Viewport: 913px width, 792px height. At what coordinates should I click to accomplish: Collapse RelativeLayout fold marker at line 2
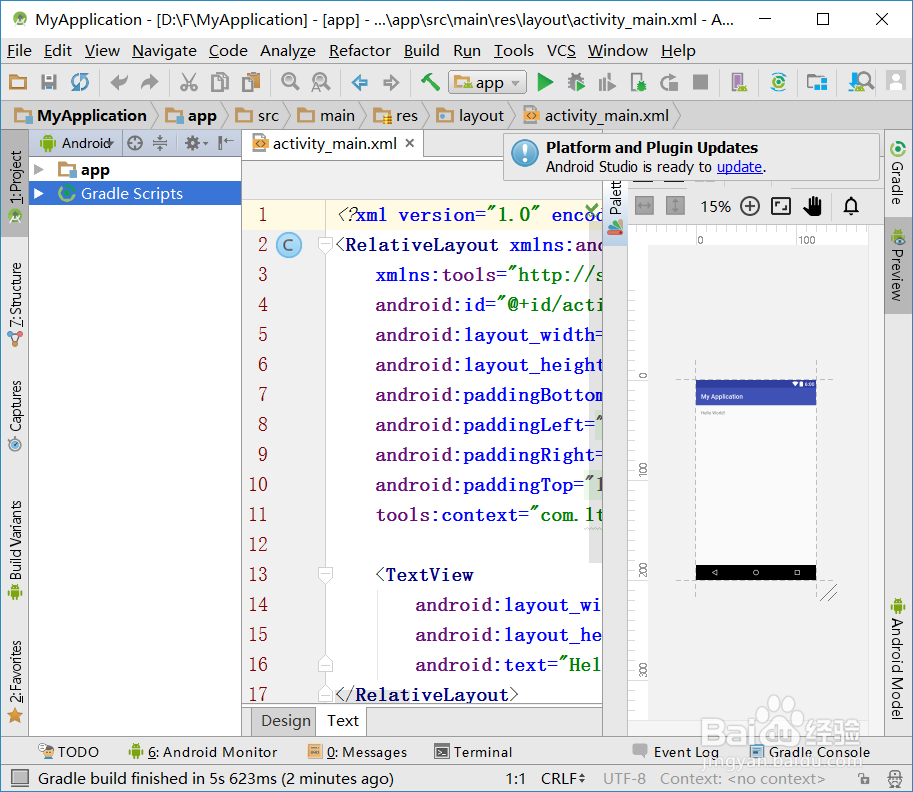325,245
